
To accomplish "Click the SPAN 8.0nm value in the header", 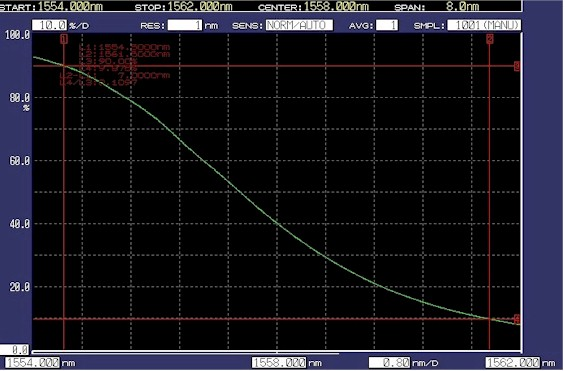I will (463, 6).
